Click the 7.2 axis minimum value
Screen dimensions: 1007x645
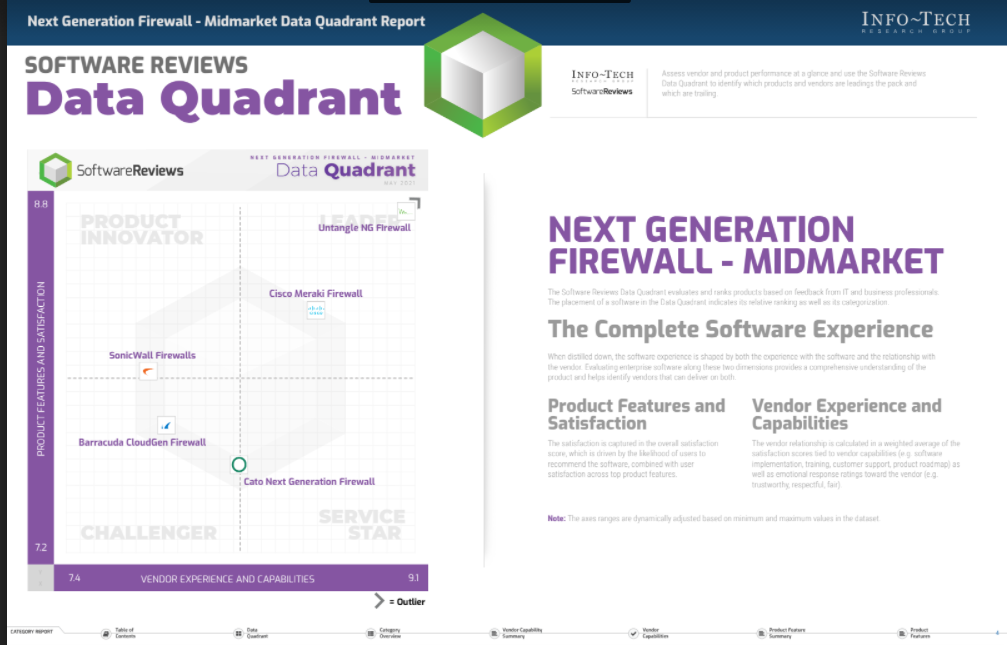40,547
